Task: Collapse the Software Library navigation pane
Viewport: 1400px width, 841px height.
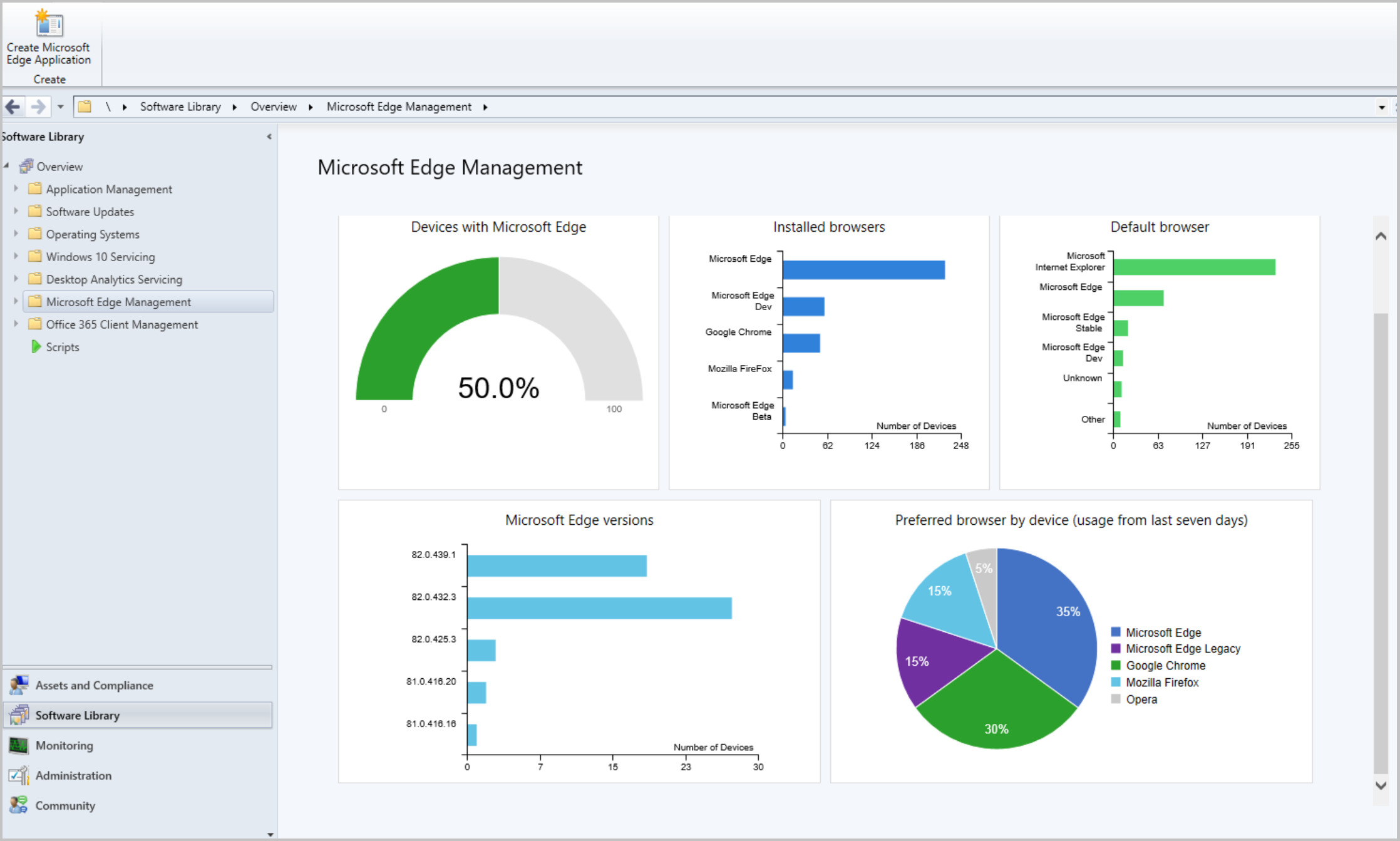Action: coord(269,136)
